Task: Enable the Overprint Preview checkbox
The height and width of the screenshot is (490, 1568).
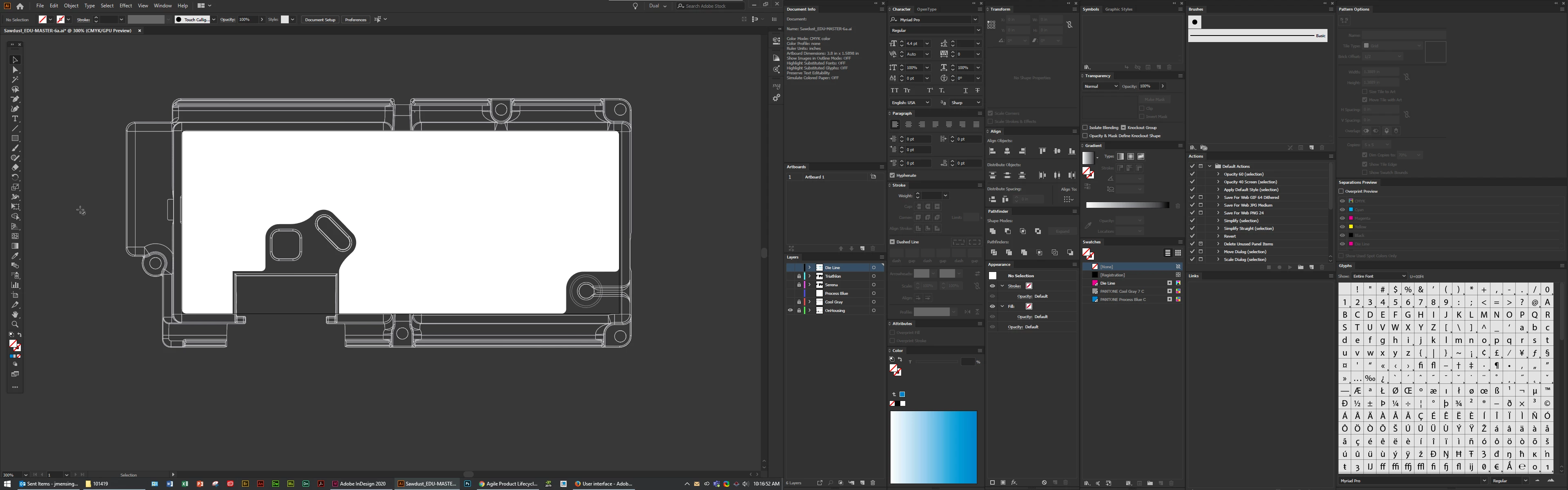Action: click(1341, 191)
